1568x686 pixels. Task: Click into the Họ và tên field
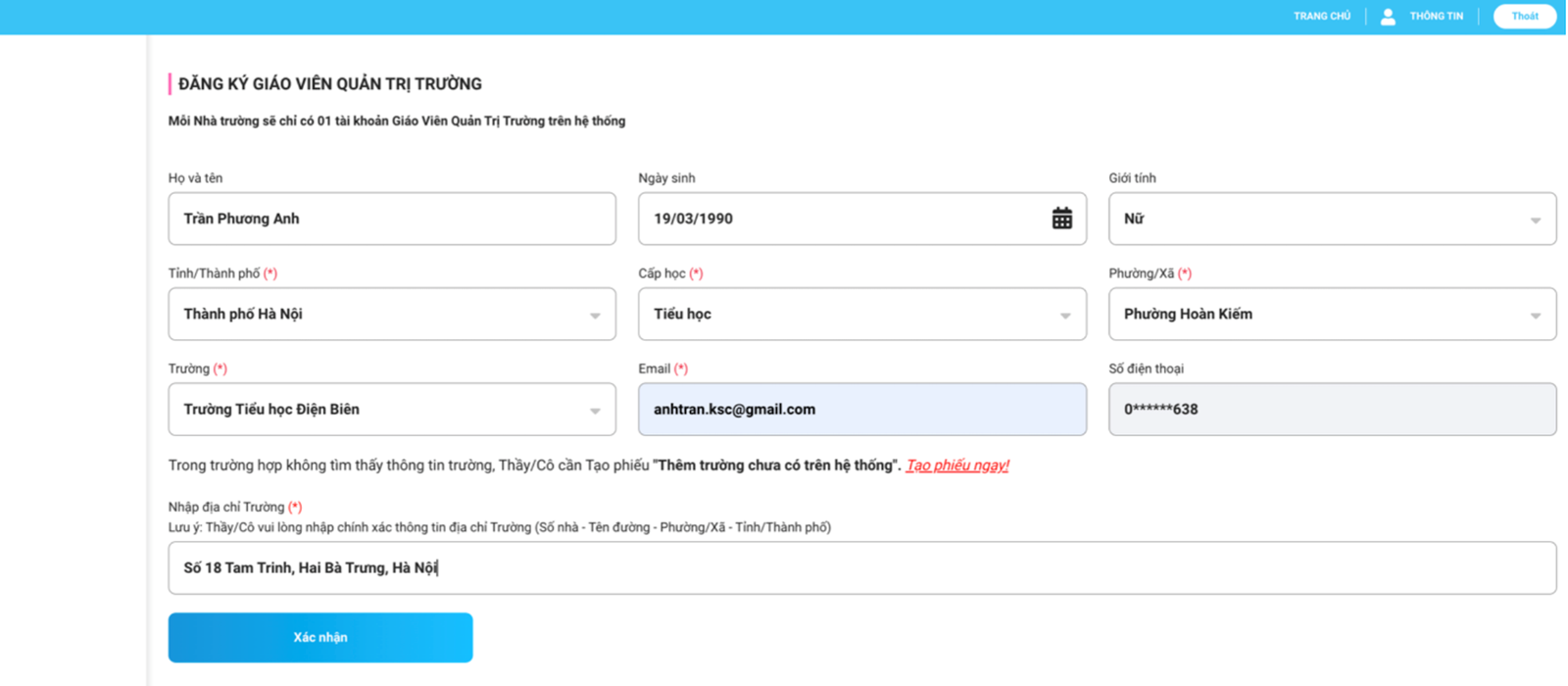(x=391, y=219)
